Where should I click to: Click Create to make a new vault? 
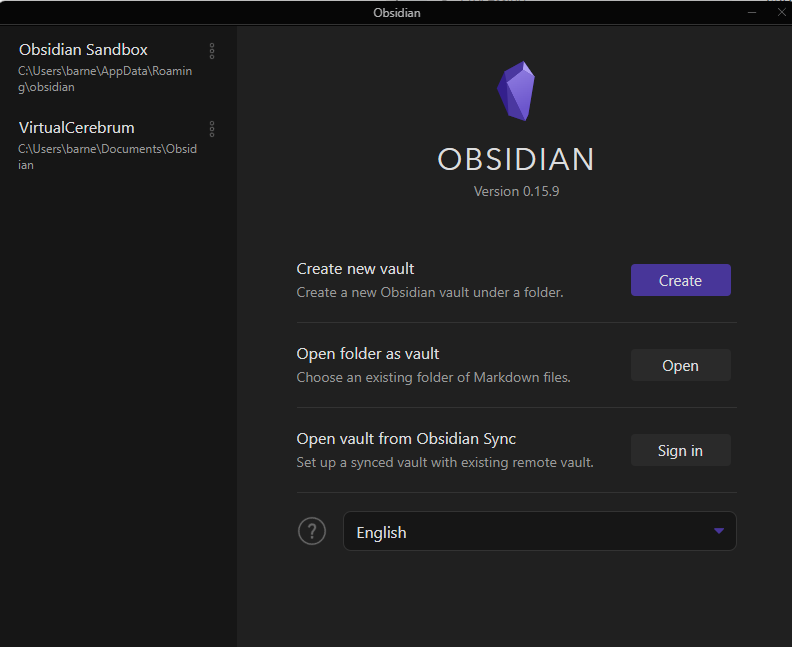tap(680, 280)
